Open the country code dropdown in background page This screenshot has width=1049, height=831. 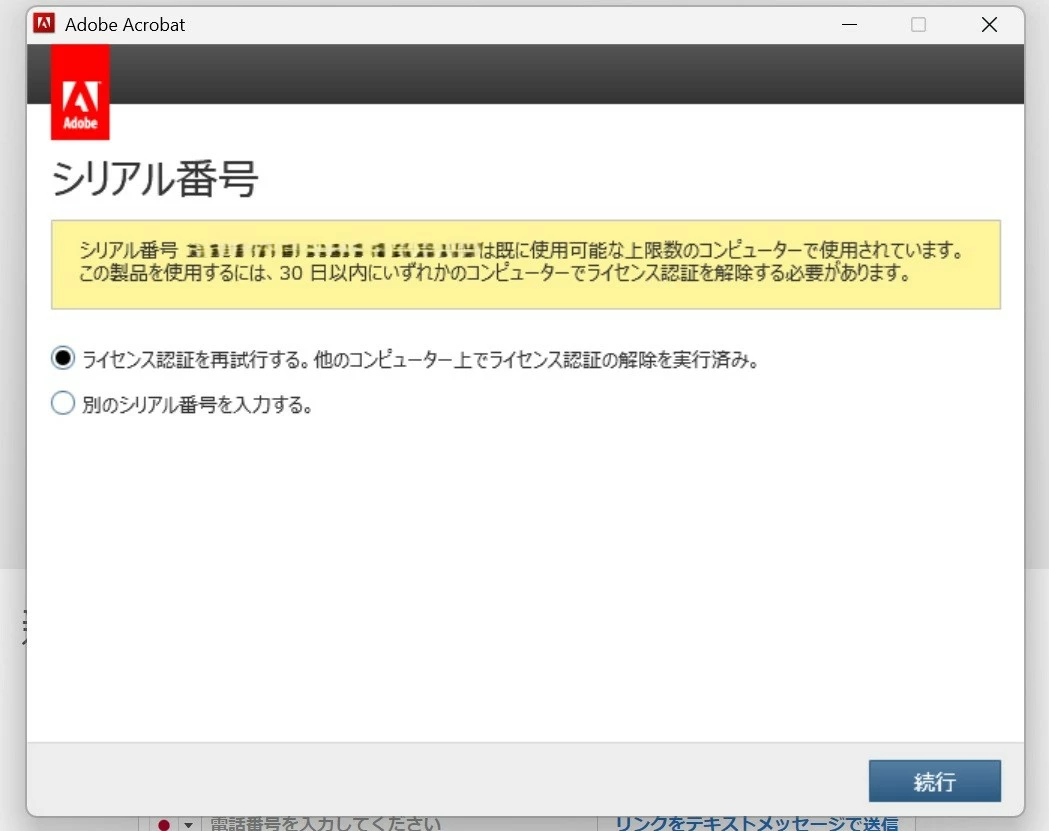[189, 824]
